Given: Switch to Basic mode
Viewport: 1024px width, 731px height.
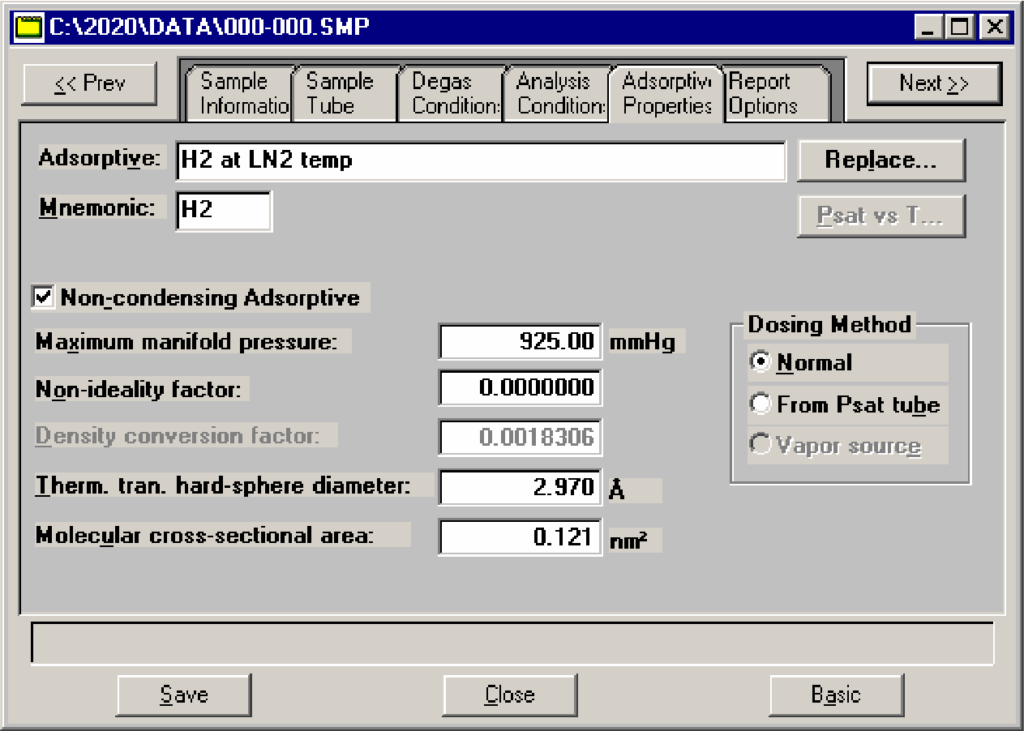Looking at the screenshot, I should tap(836, 695).
